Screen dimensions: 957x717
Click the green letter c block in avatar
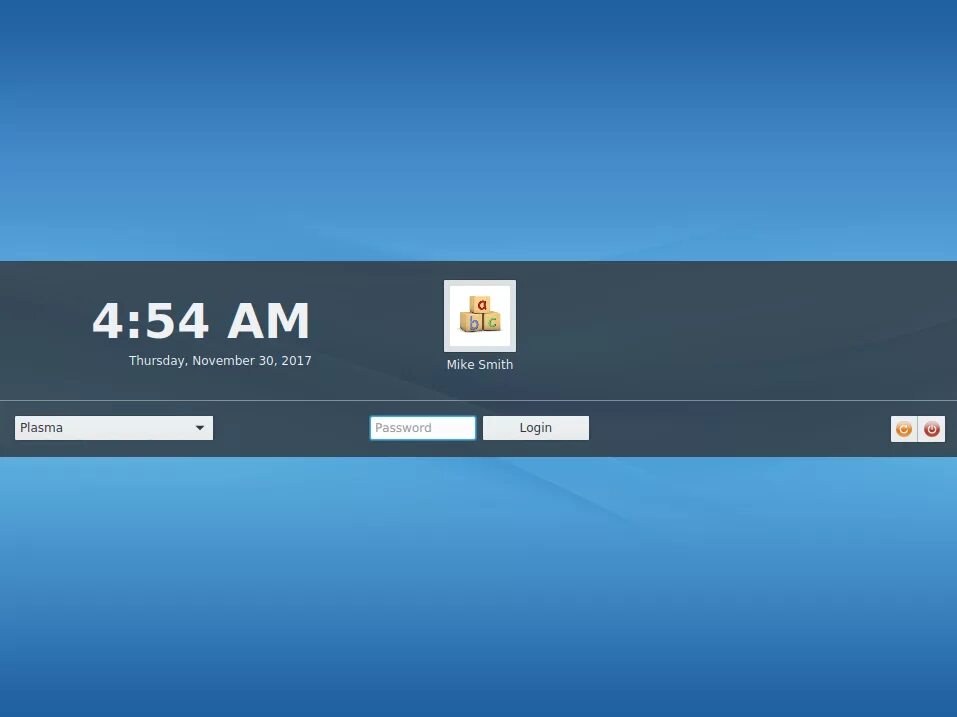[x=492, y=321]
